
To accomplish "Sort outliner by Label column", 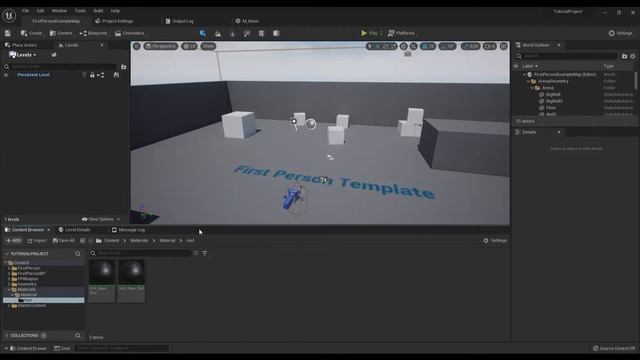I will click(530, 66).
